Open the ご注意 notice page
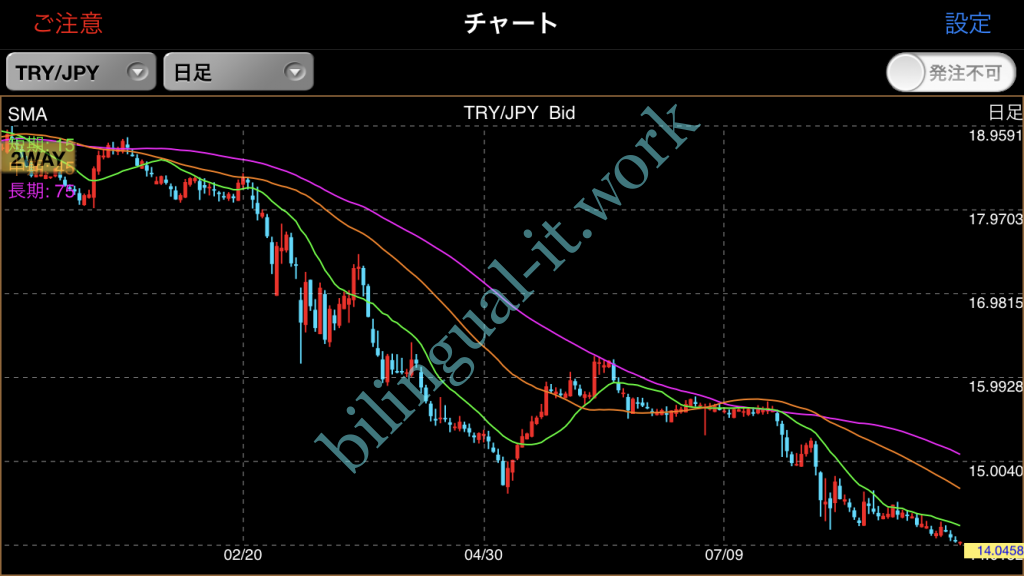Screen dimensions: 1024x576 coord(68,23)
